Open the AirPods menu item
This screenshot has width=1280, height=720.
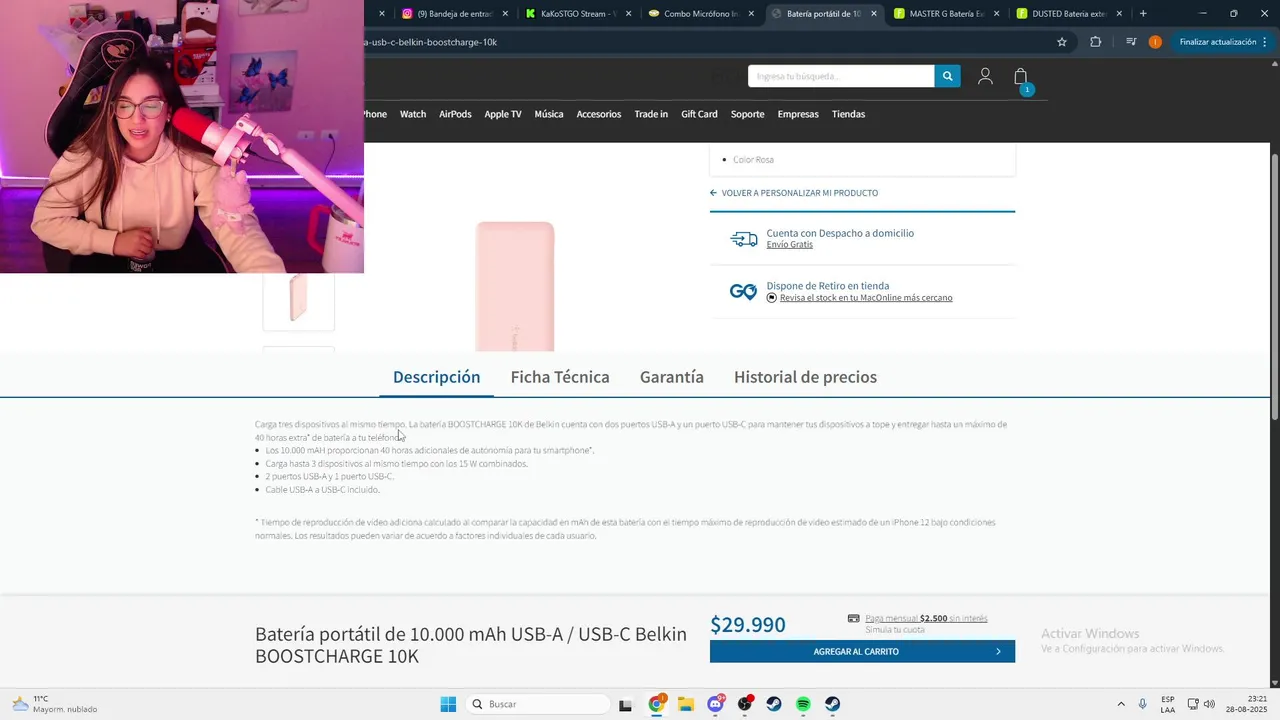tap(455, 114)
